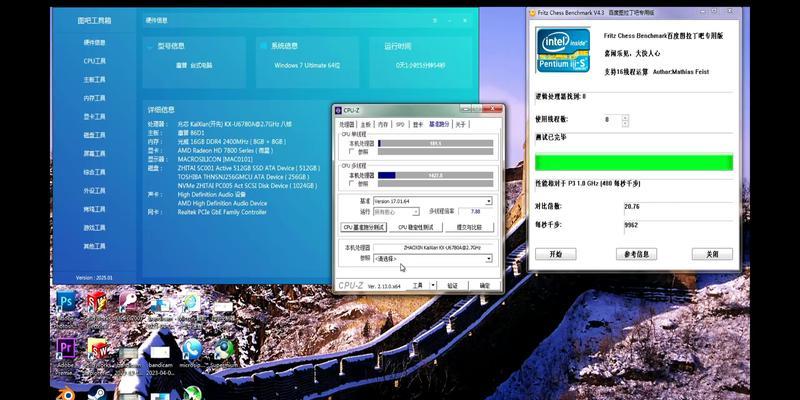Click 使用线程数 value field showing 8

click(612, 120)
